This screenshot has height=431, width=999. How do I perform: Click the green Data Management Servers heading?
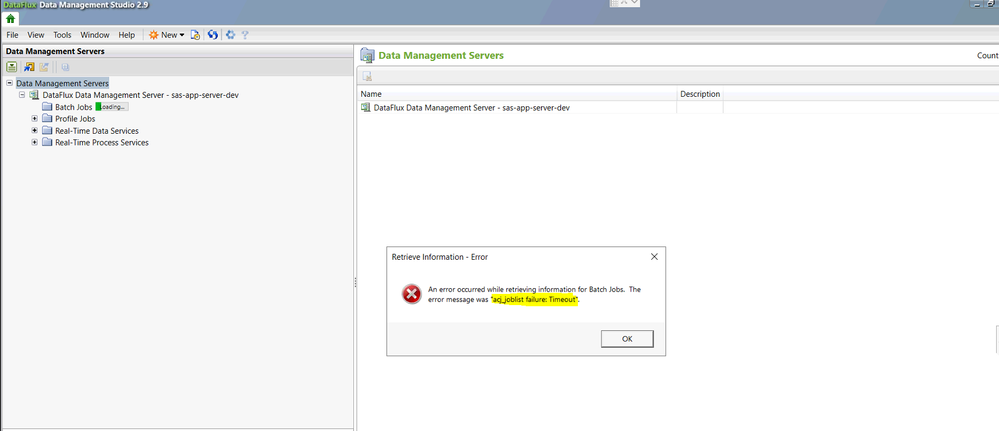441,55
